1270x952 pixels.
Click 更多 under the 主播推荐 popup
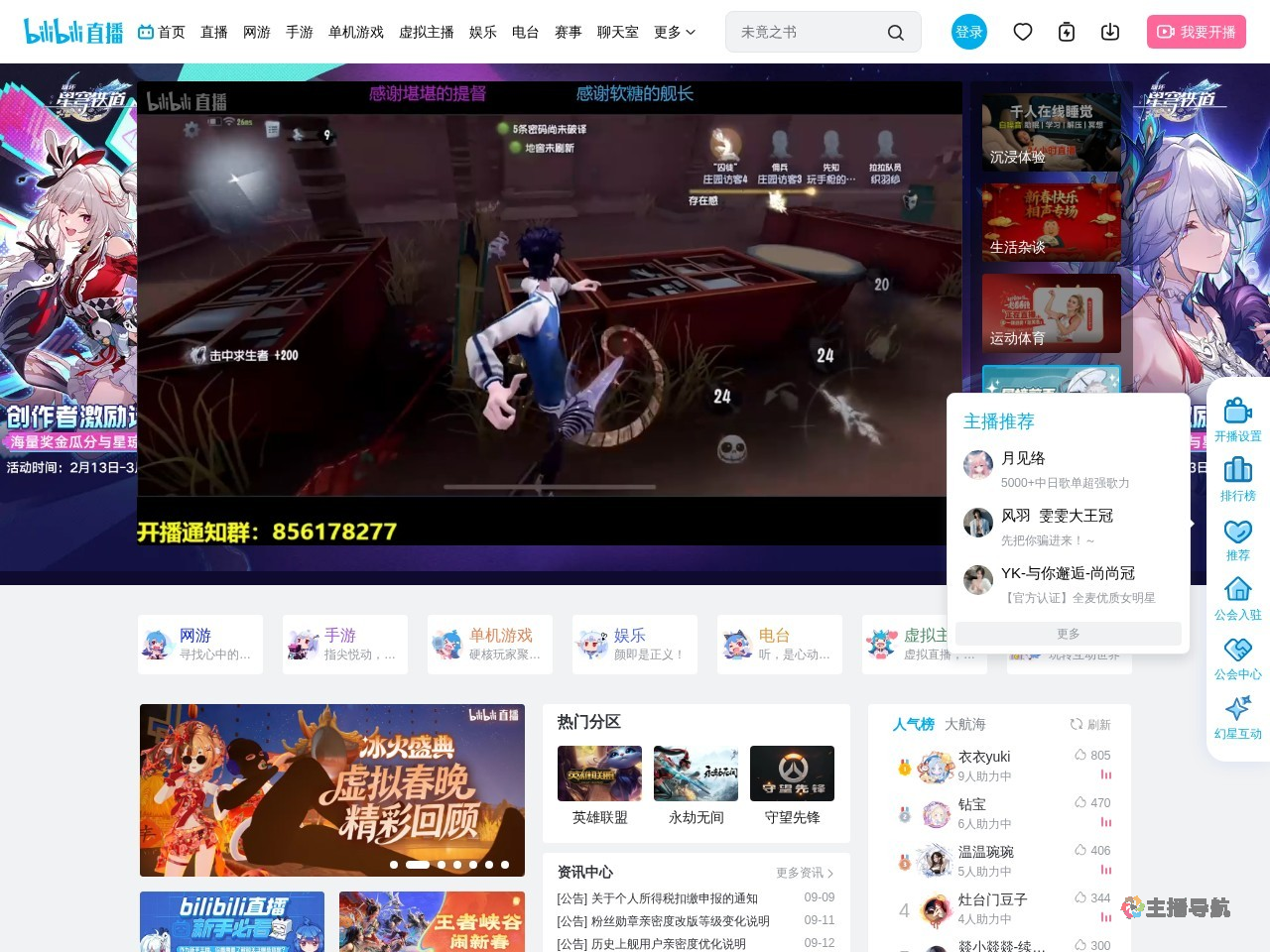pyautogui.click(x=1068, y=633)
